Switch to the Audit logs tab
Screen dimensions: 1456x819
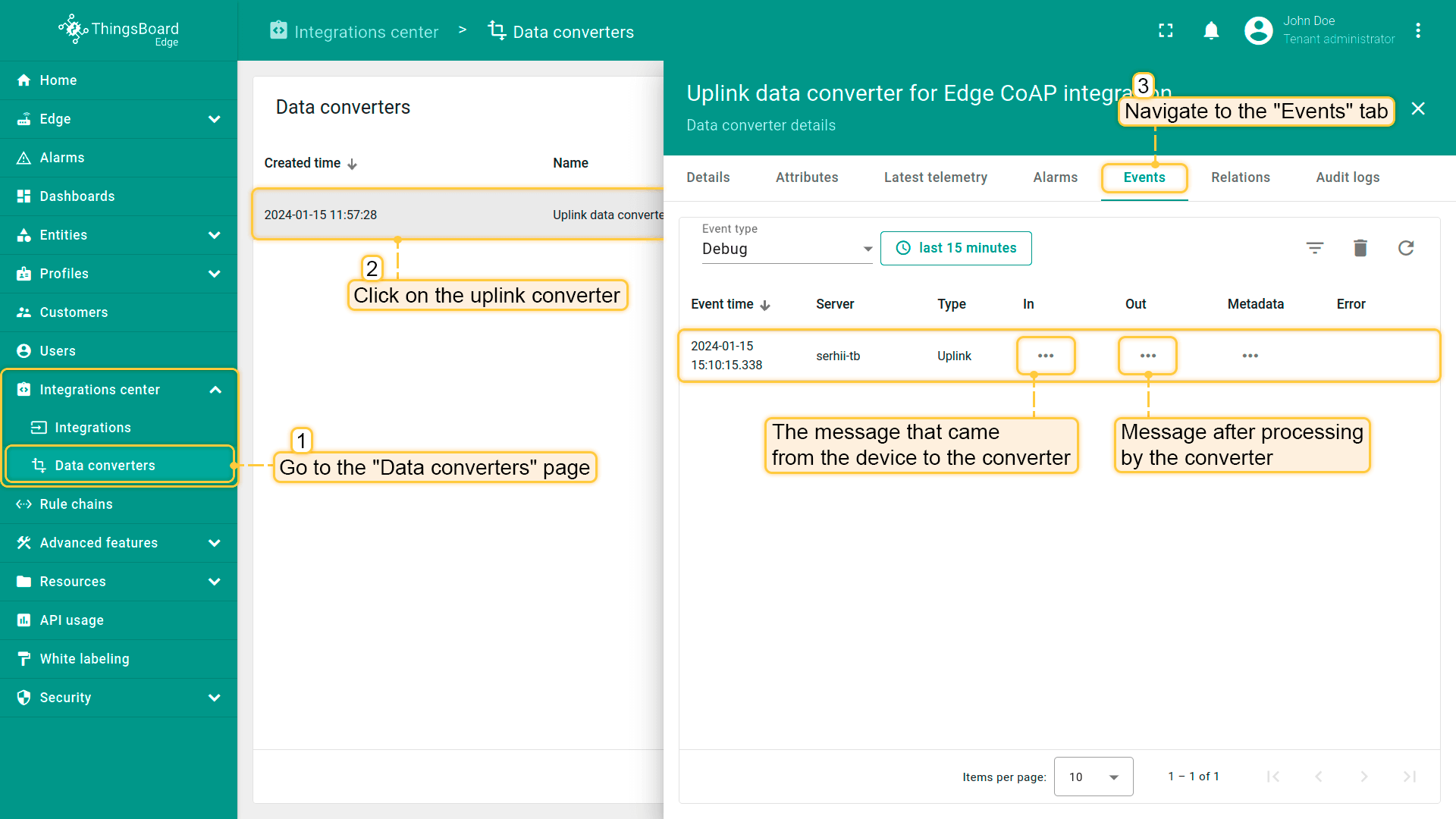1348,177
